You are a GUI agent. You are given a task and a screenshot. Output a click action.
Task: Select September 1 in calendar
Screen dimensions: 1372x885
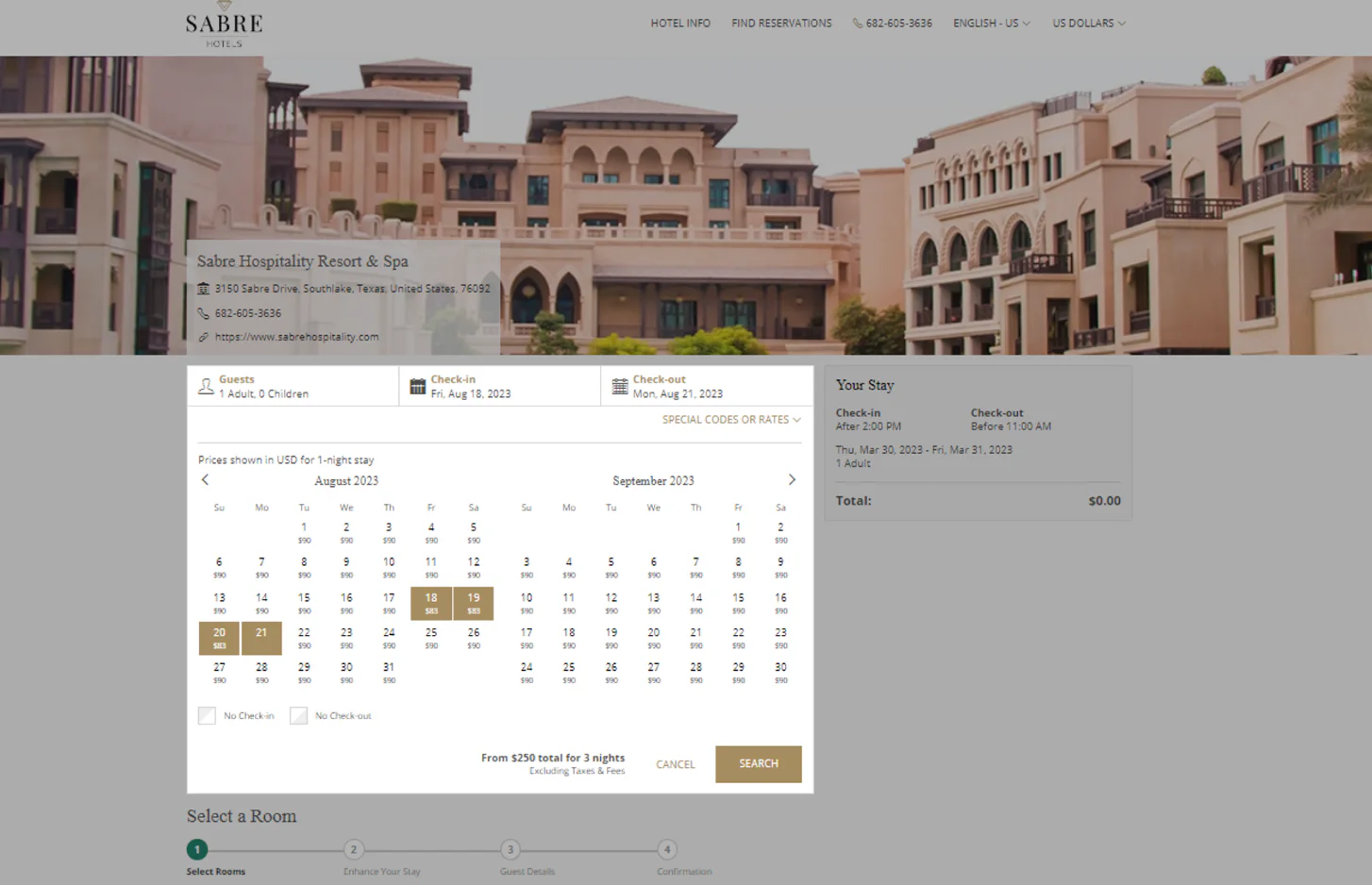point(738,533)
